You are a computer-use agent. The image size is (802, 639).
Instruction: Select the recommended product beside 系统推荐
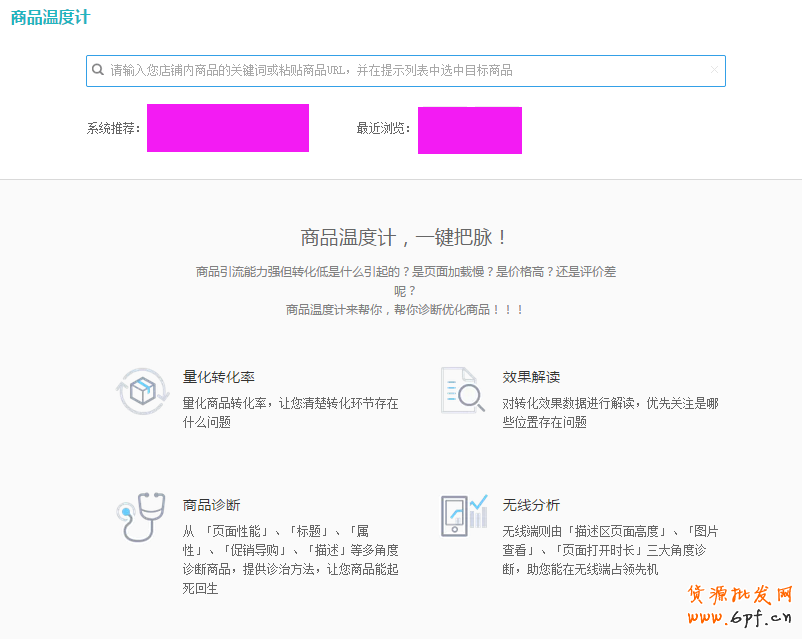pos(227,128)
